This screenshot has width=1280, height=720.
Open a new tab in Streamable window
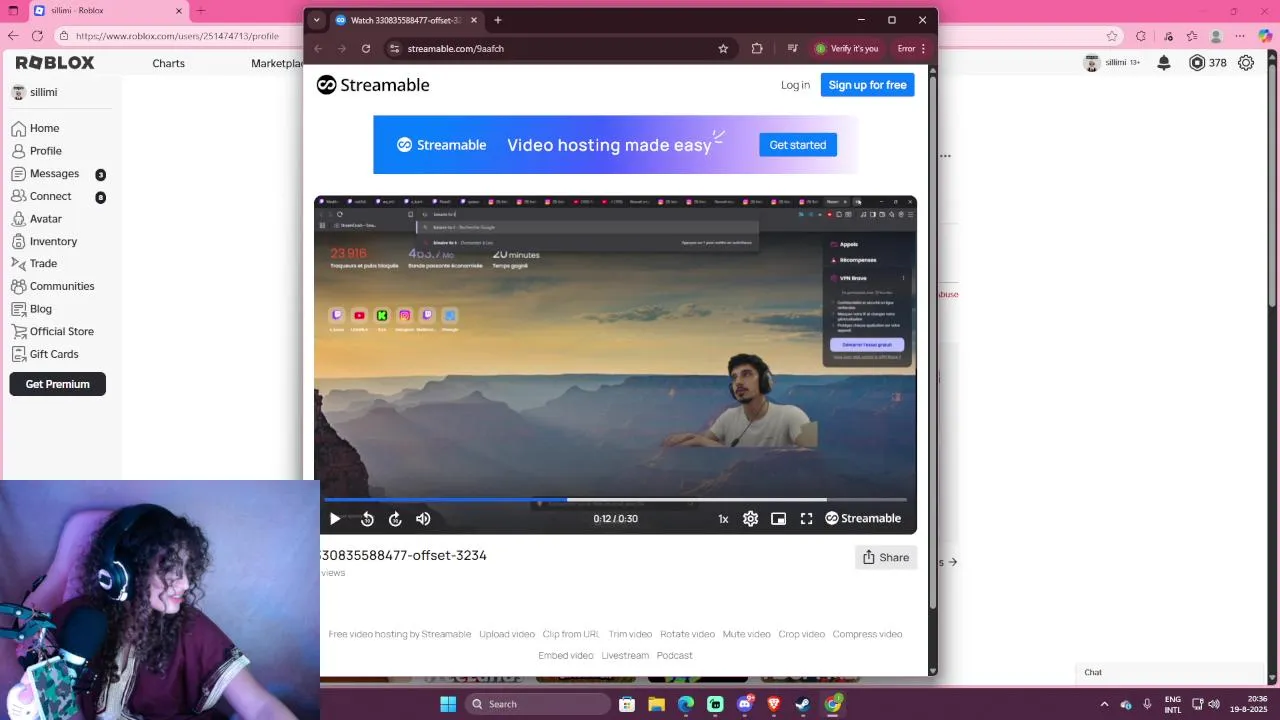point(498,20)
